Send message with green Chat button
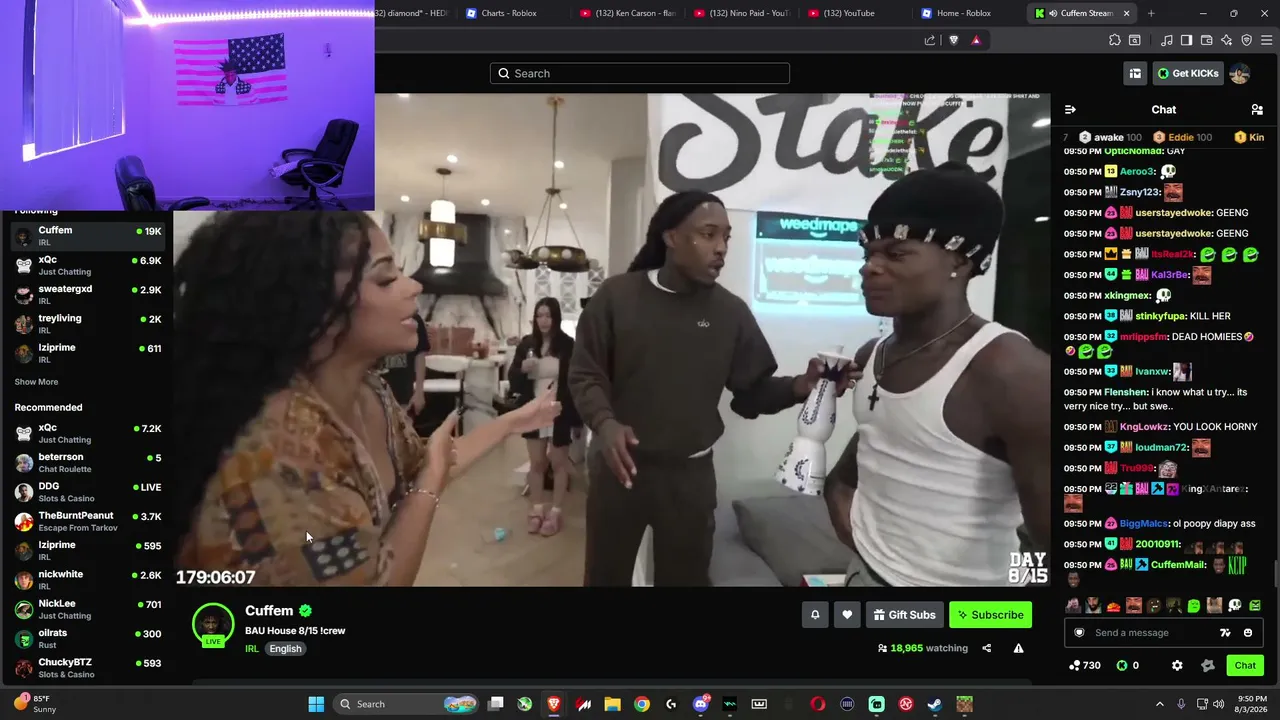1280x720 pixels. click(1245, 665)
